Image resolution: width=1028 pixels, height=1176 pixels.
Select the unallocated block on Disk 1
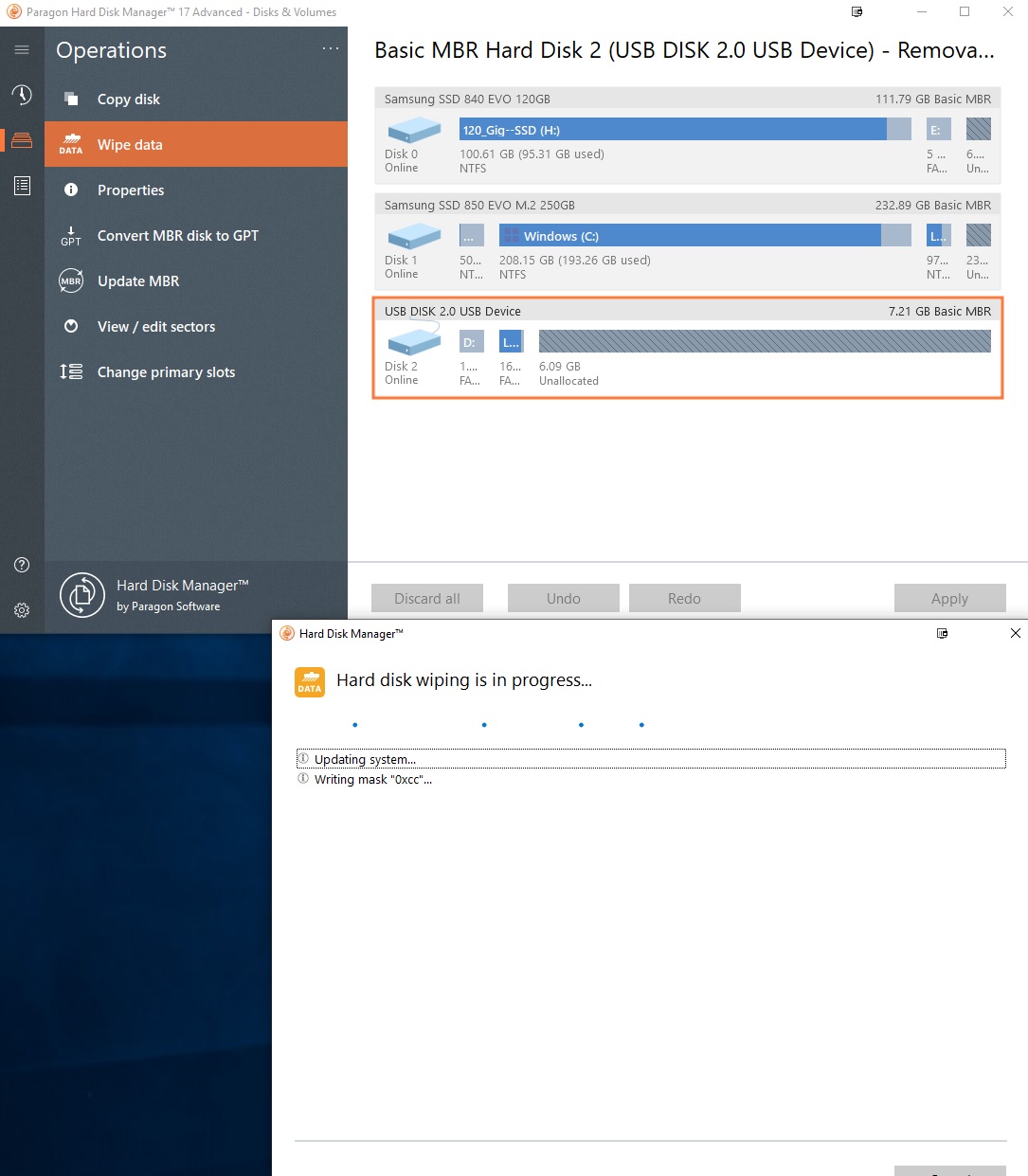tap(979, 236)
